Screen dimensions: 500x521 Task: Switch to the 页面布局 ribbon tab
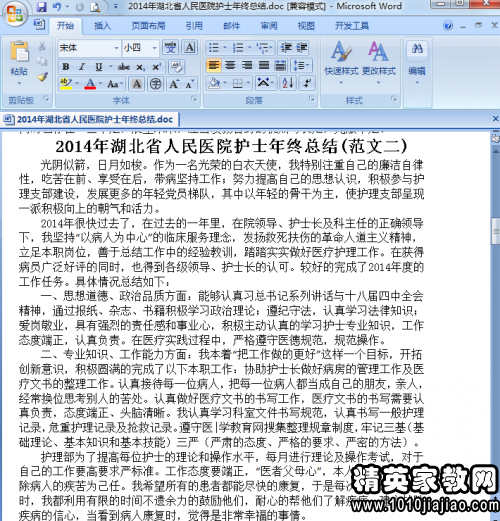click(x=148, y=26)
